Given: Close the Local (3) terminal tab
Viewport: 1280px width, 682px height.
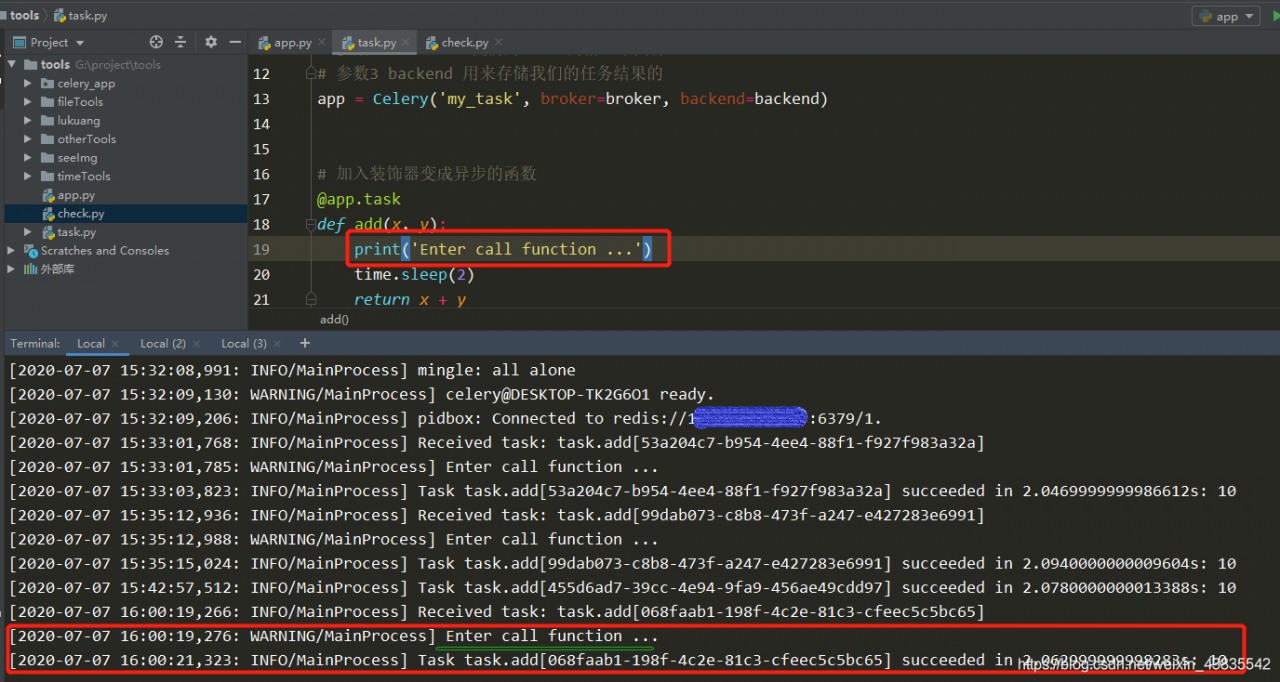Looking at the screenshot, I should click(x=277, y=343).
